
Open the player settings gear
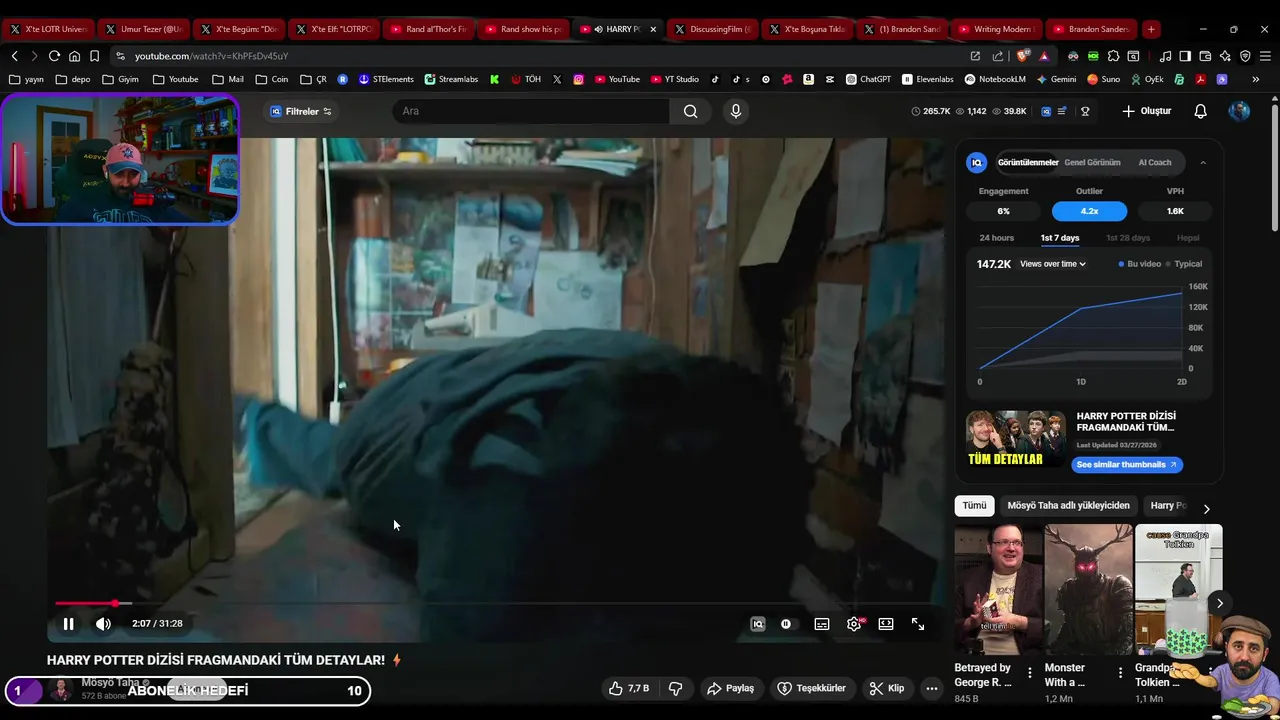click(x=854, y=624)
